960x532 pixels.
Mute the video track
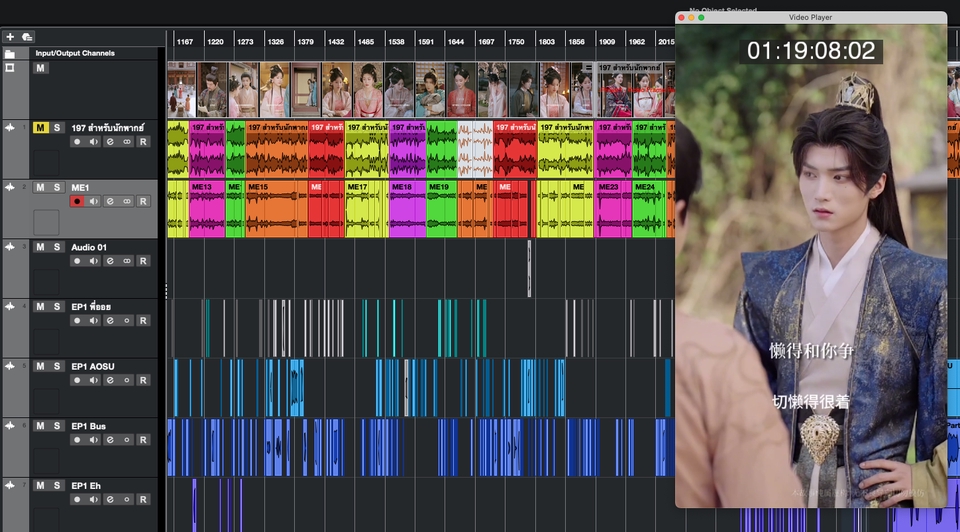[40, 68]
